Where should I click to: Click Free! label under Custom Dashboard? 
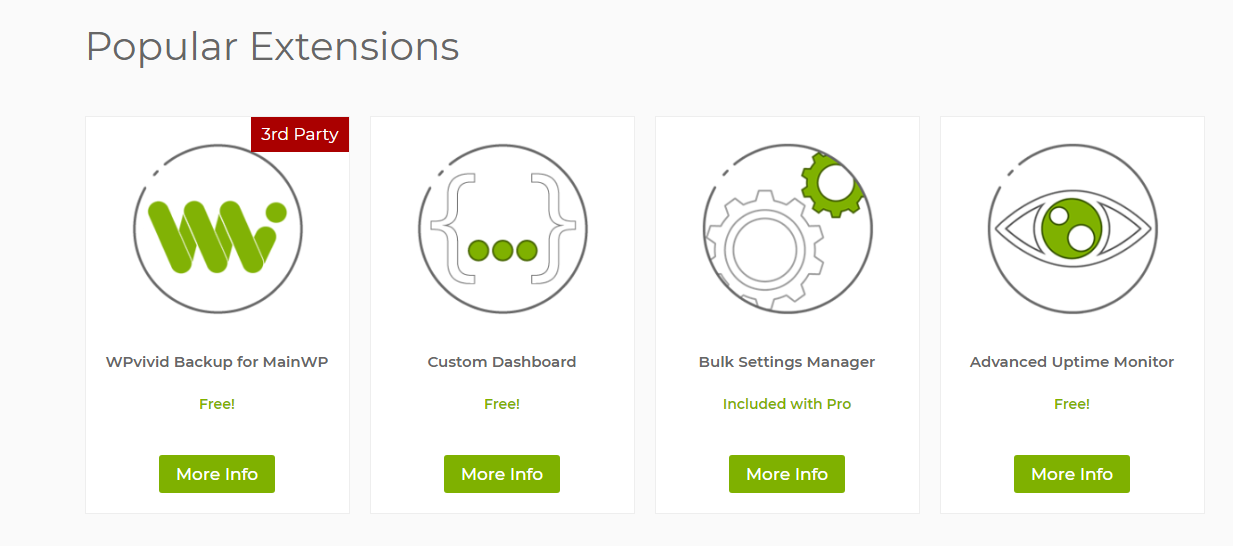[x=502, y=404]
